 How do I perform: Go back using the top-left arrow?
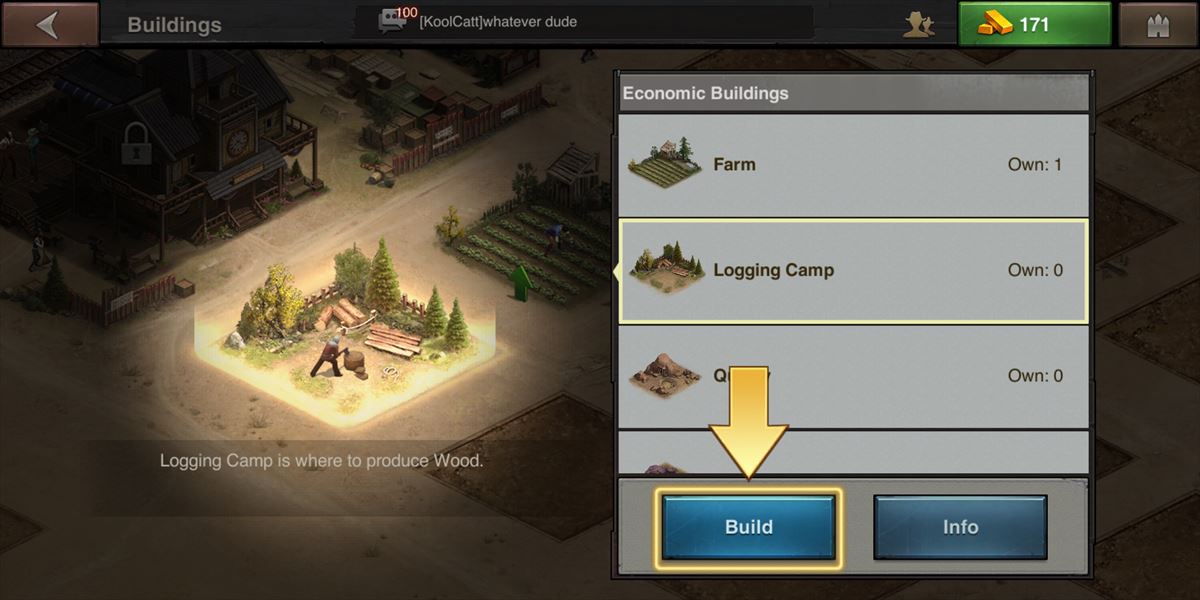tap(50, 24)
